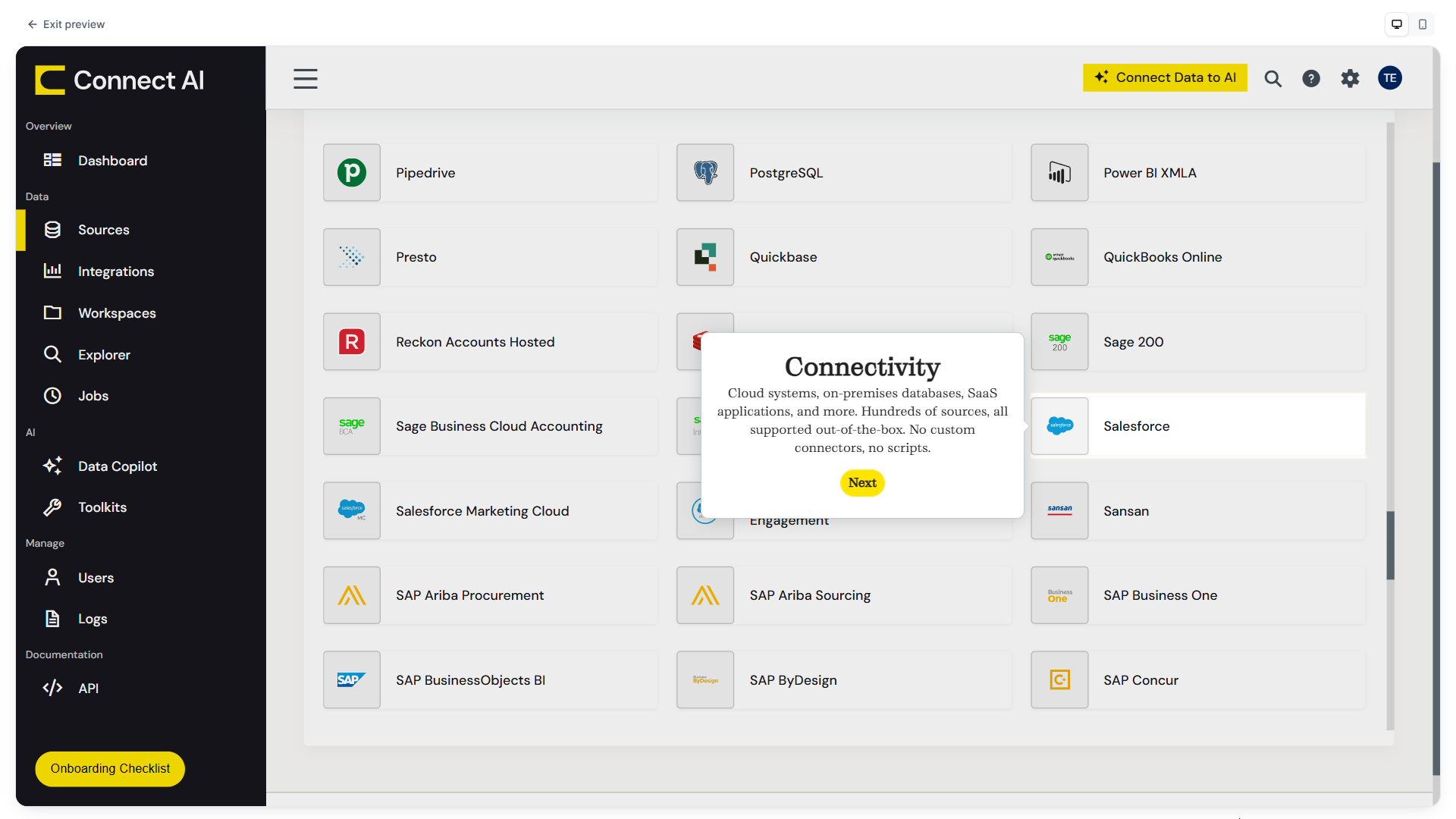Switch to mobile preview mode icon
The width and height of the screenshot is (1456, 819).
tap(1423, 24)
